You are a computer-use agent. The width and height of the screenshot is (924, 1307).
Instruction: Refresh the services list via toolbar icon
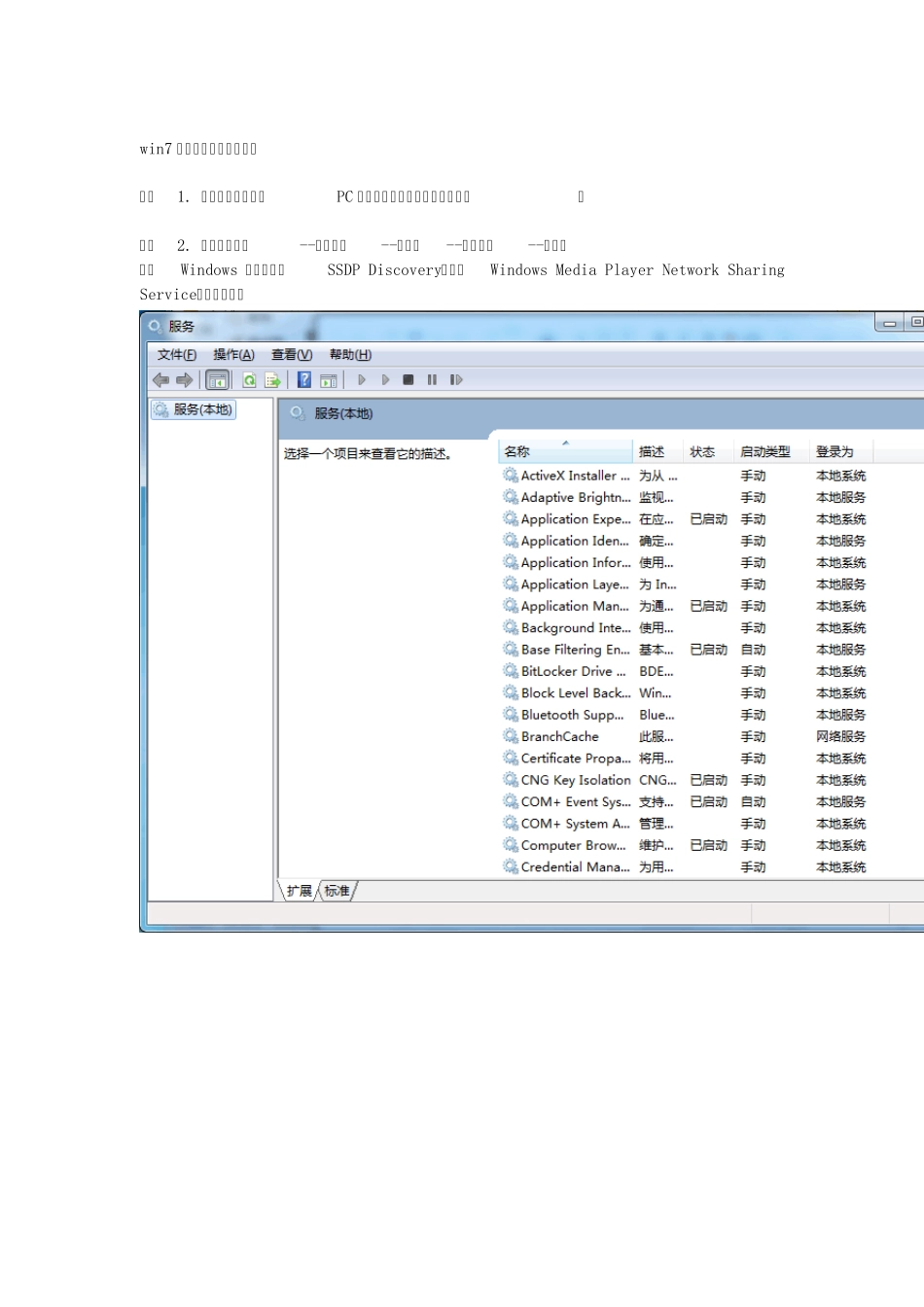click(249, 380)
